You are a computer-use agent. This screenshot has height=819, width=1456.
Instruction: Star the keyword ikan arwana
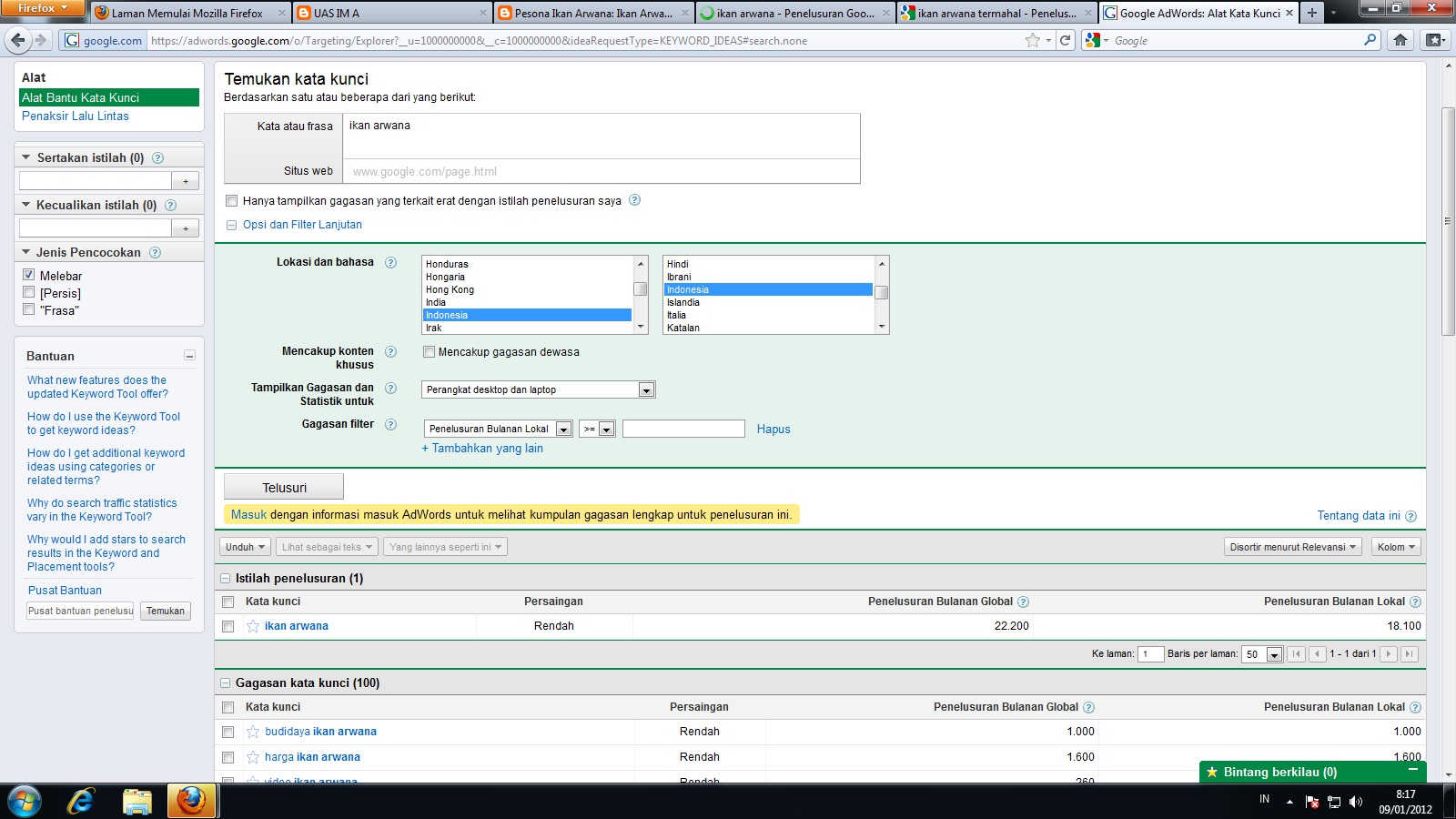(253, 626)
